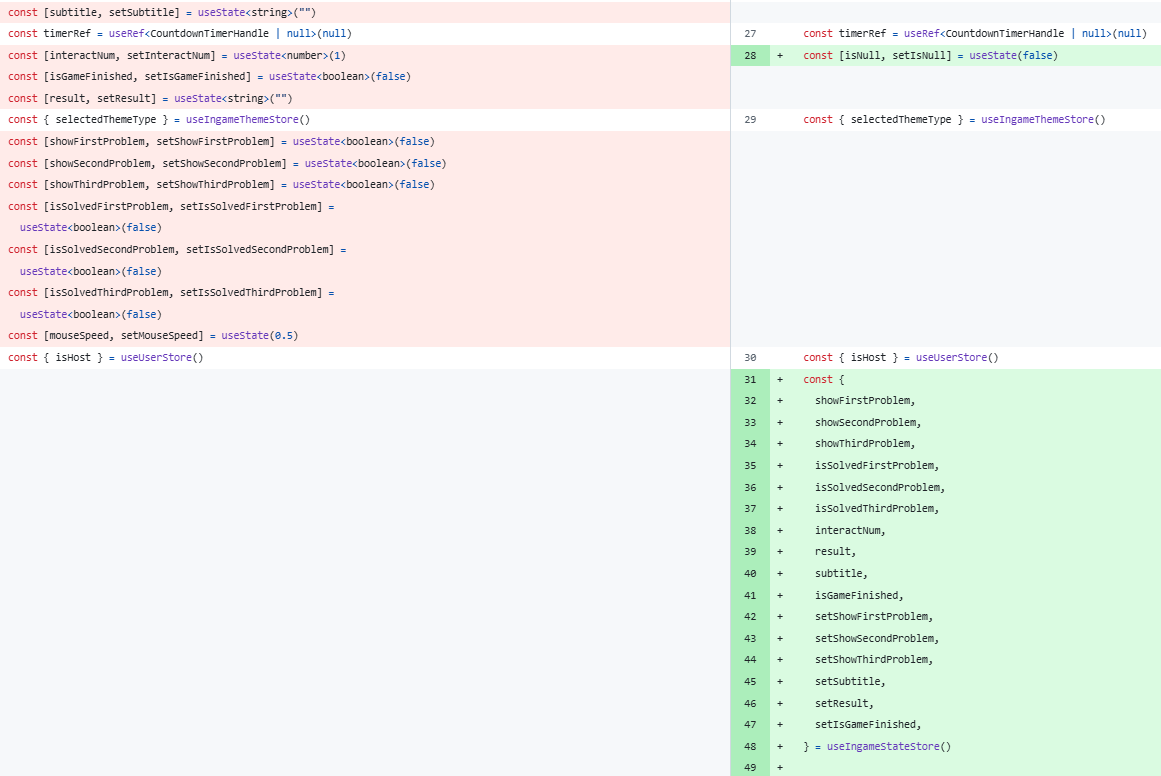Viewport: 1161px width, 776px height.
Task: Click added line subtitle, on line 40
Action: point(841,574)
